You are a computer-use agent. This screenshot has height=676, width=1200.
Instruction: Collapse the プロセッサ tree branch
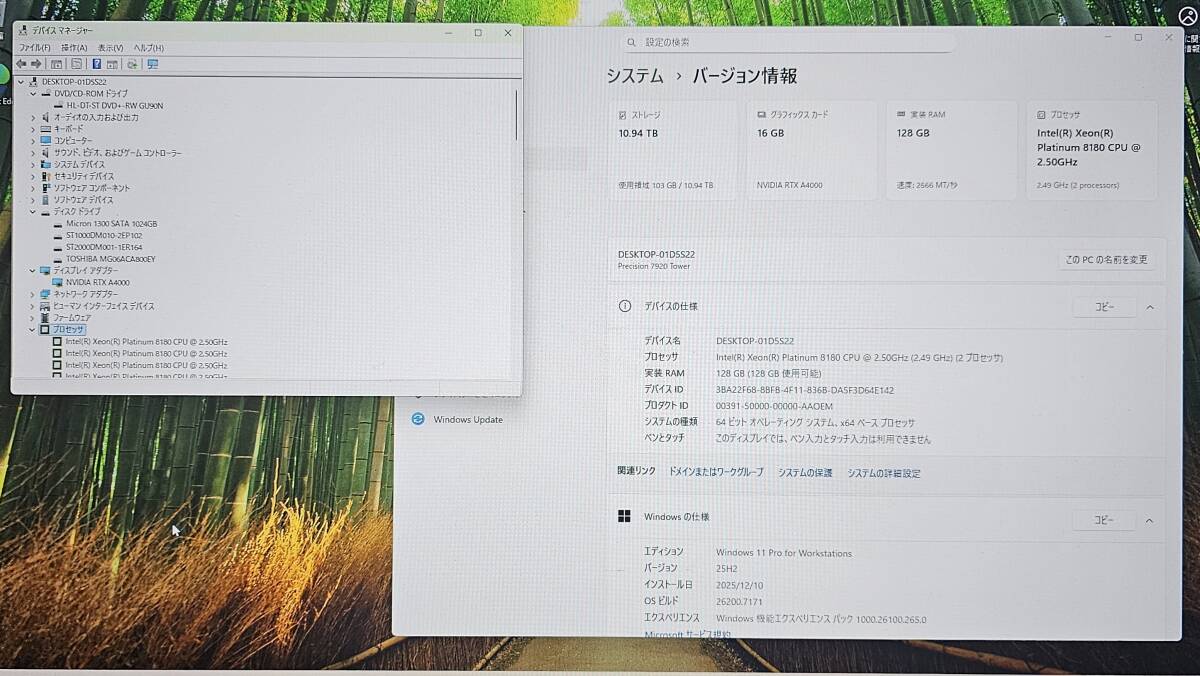point(33,329)
